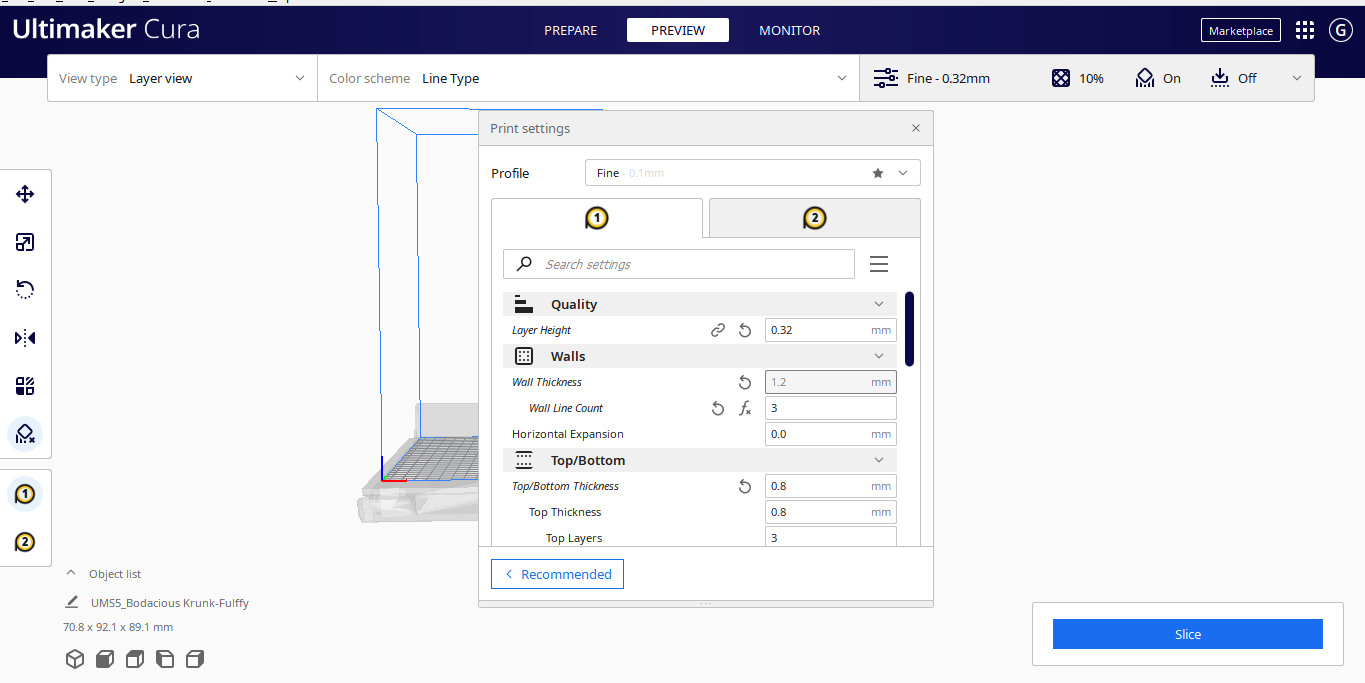1365x683 pixels.
Task: Edit the object name pencil icon
Action: (x=72, y=602)
